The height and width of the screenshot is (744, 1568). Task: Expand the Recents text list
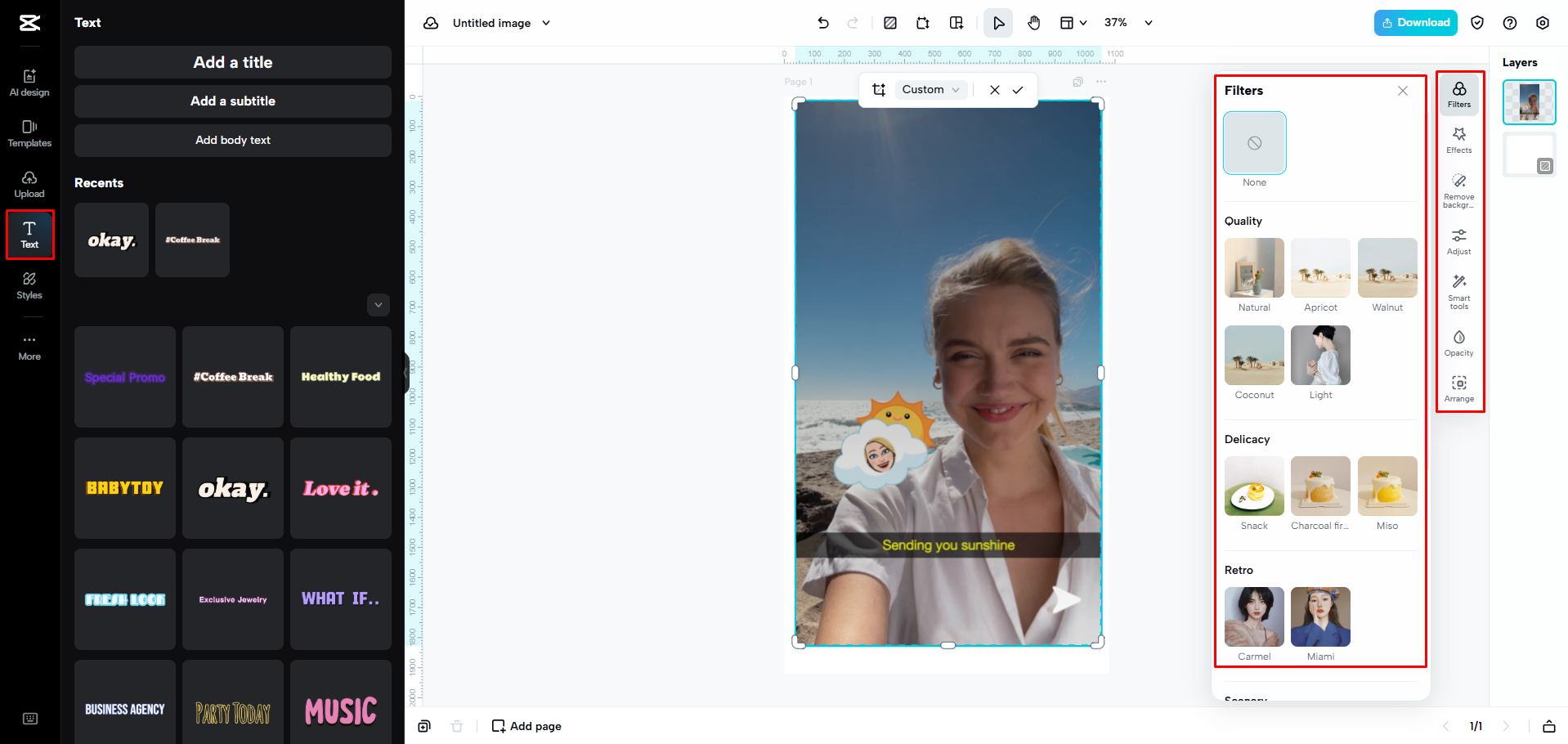(x=378, y=305)
